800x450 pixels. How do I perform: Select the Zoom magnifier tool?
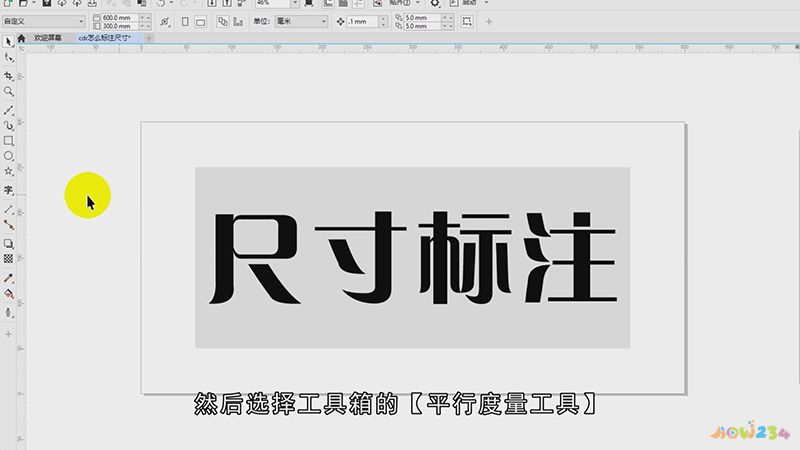pyautogui.click(x=8, y=91)
